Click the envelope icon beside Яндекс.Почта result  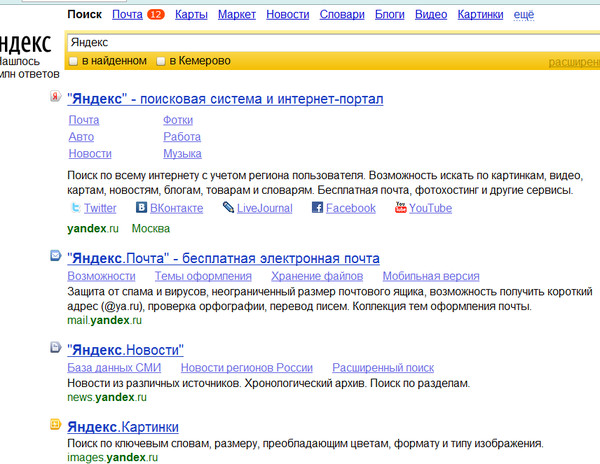tap(55, 255)
